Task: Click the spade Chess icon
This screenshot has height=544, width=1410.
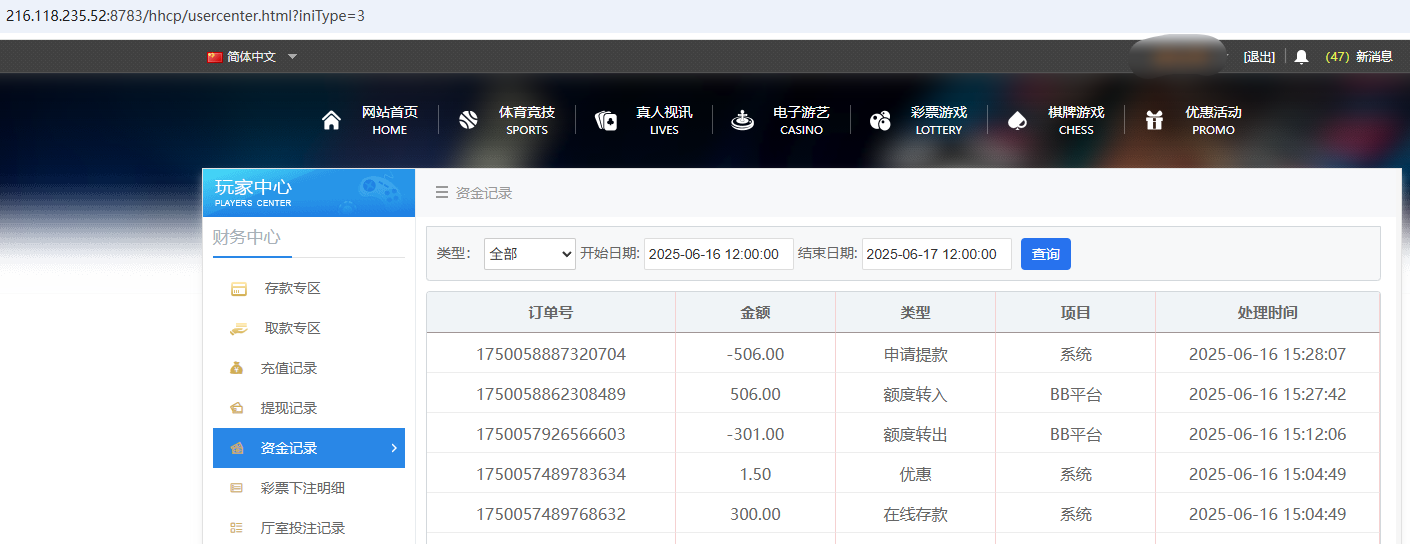Action: pyautogui.click(x=1017, y=121)
